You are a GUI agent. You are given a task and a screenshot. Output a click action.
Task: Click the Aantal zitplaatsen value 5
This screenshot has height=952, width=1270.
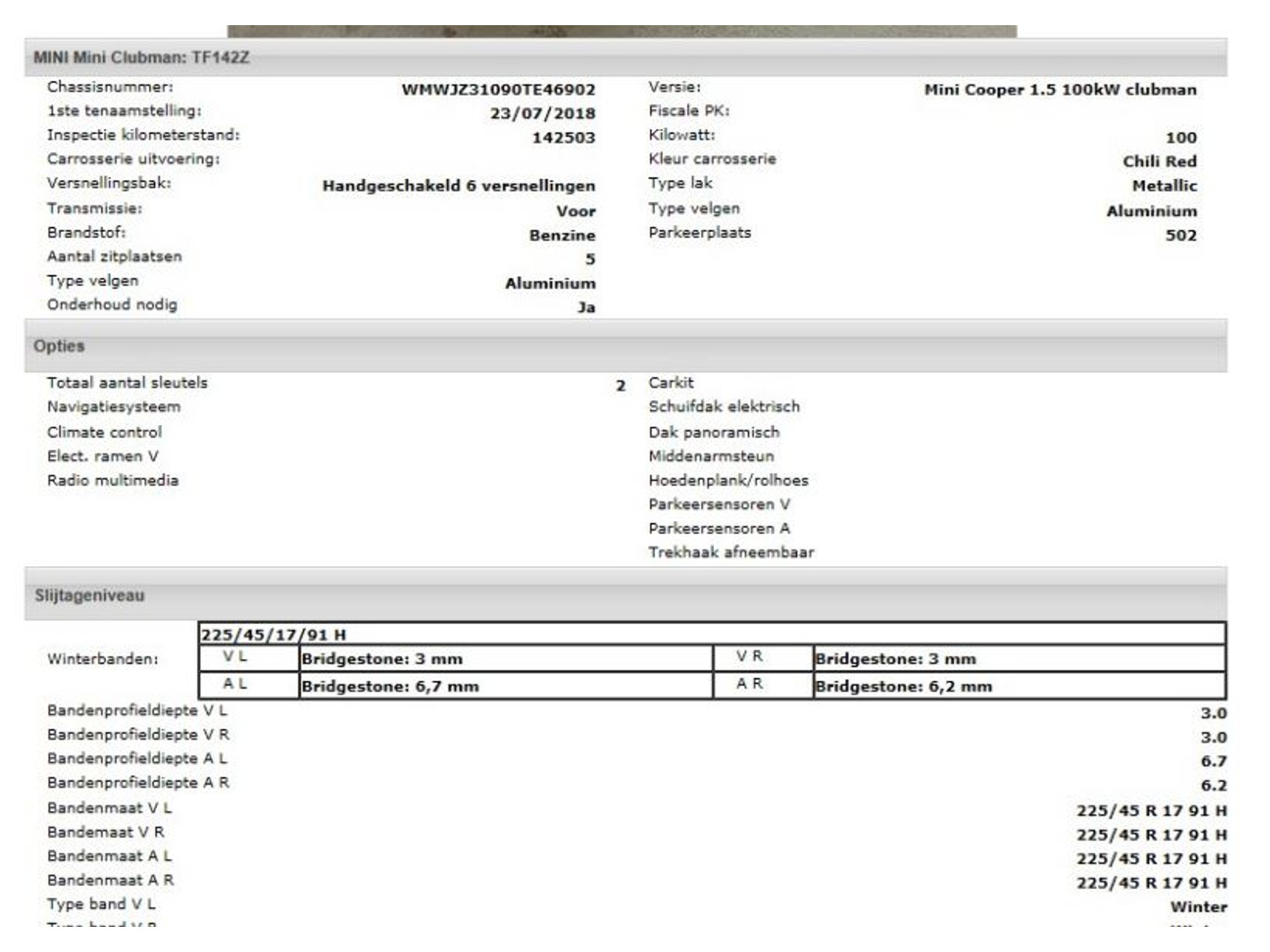(x=590, y=259)
